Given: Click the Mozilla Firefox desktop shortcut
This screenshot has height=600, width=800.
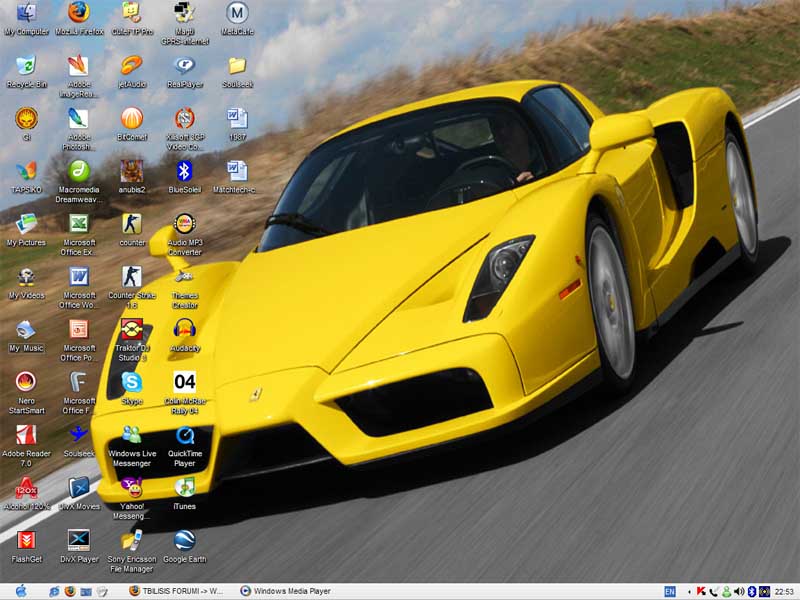Looking at the screenshot, I should tap(79, 18).
